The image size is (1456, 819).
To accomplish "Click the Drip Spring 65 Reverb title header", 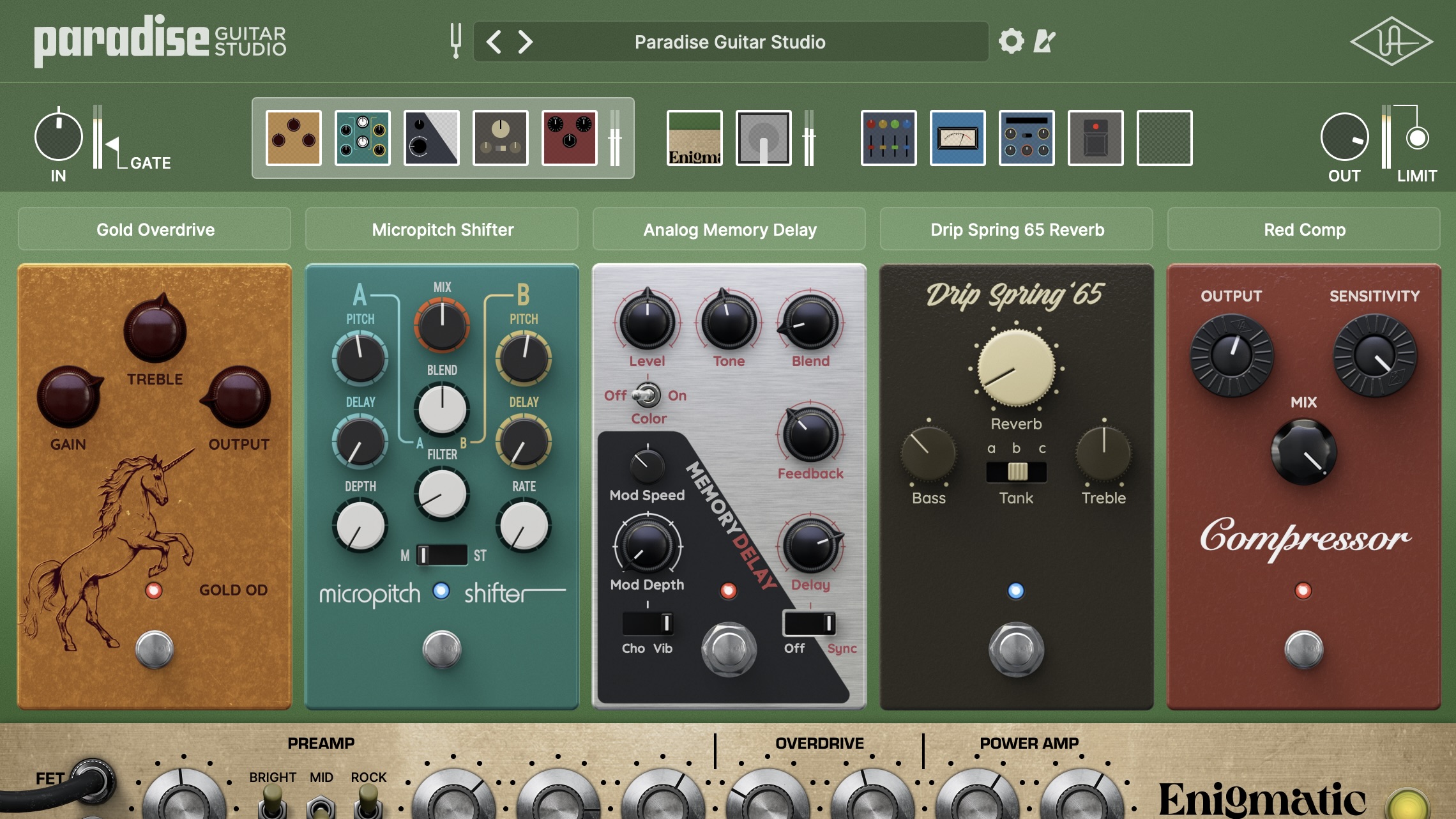I will 1015,229.
